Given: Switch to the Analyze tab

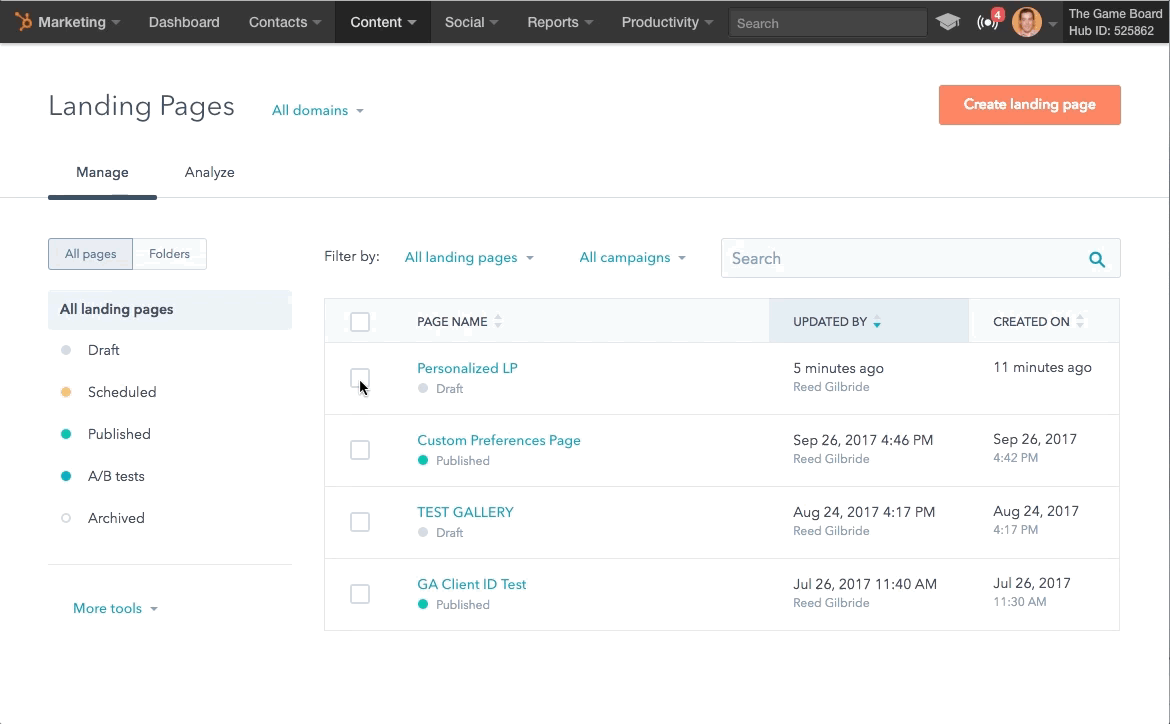Looking at the screenshot, I should pyautogui.click(x=209, y=173).
